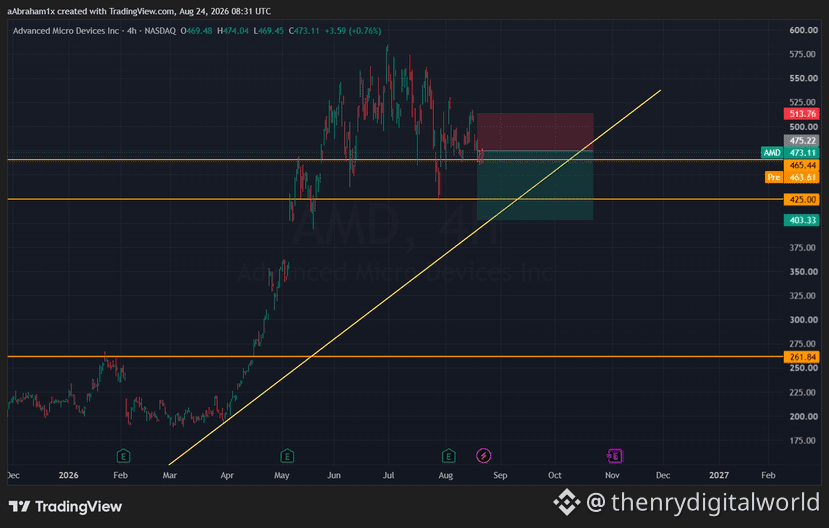829x528 pixels.
Task: Click the Oct label on the time axis
Action: point(555,475)
